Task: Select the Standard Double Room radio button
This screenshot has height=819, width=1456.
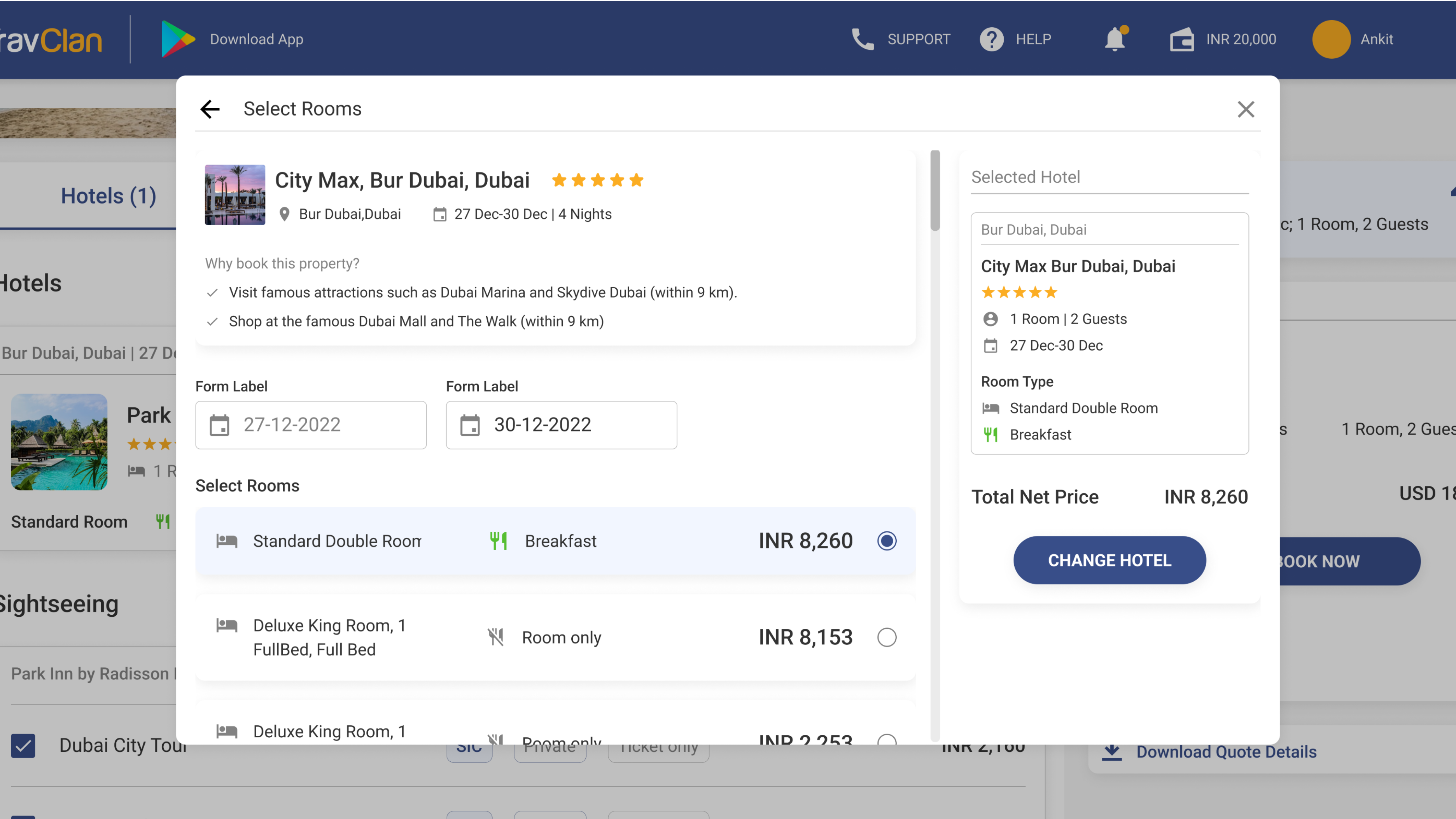Action: 886,541
